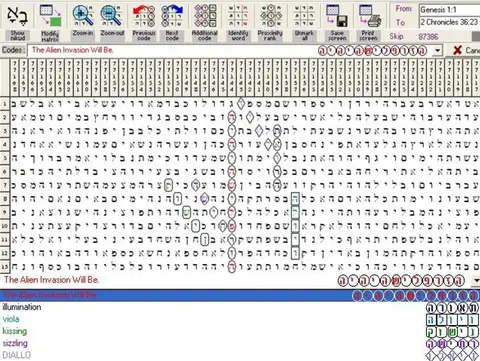Viewport: 480px width, 361px height.
Task: Open the Modify matrix tool
Action: (50, 16)
